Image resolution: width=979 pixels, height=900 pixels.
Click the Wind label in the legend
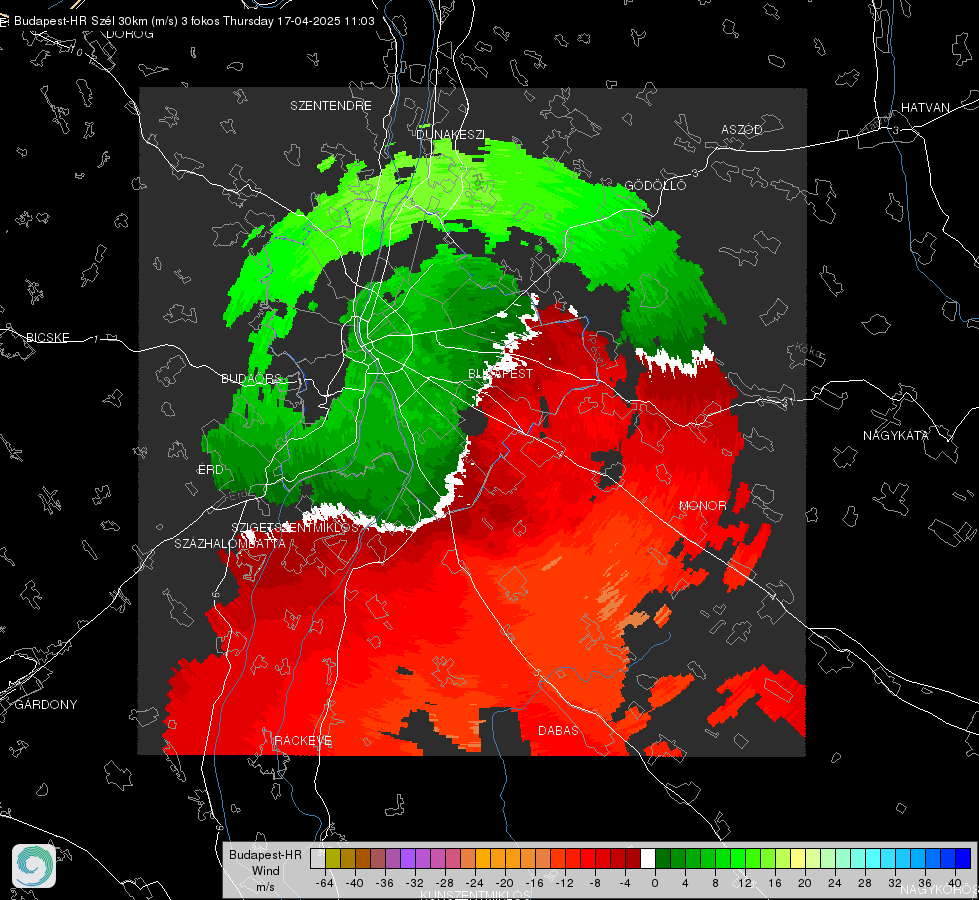coord(265,871)
